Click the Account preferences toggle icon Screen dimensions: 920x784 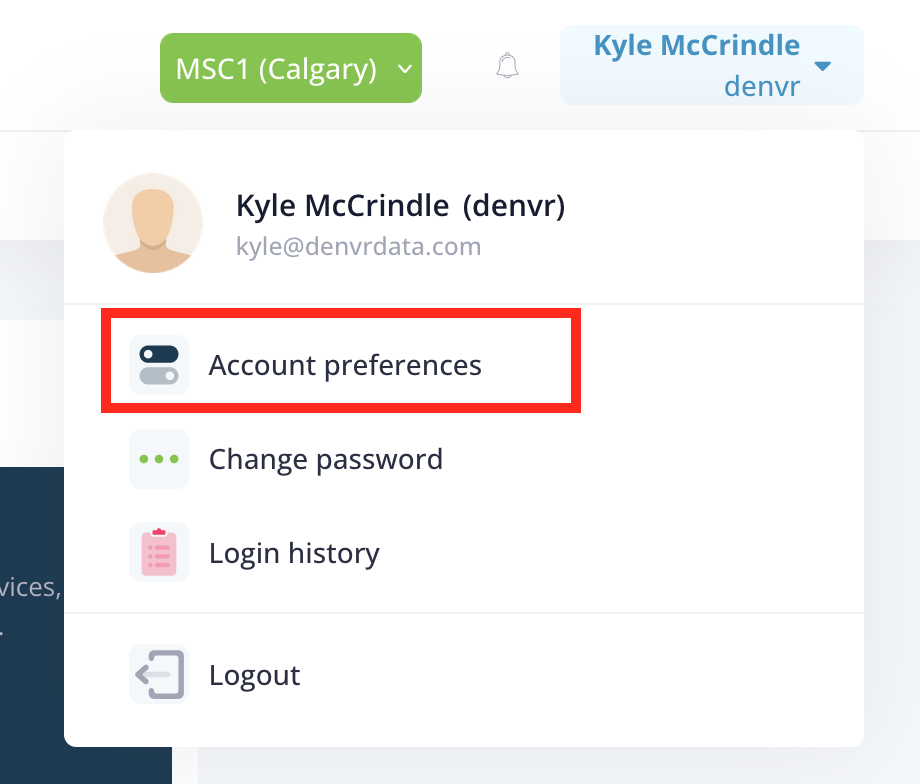coord(159,365)
